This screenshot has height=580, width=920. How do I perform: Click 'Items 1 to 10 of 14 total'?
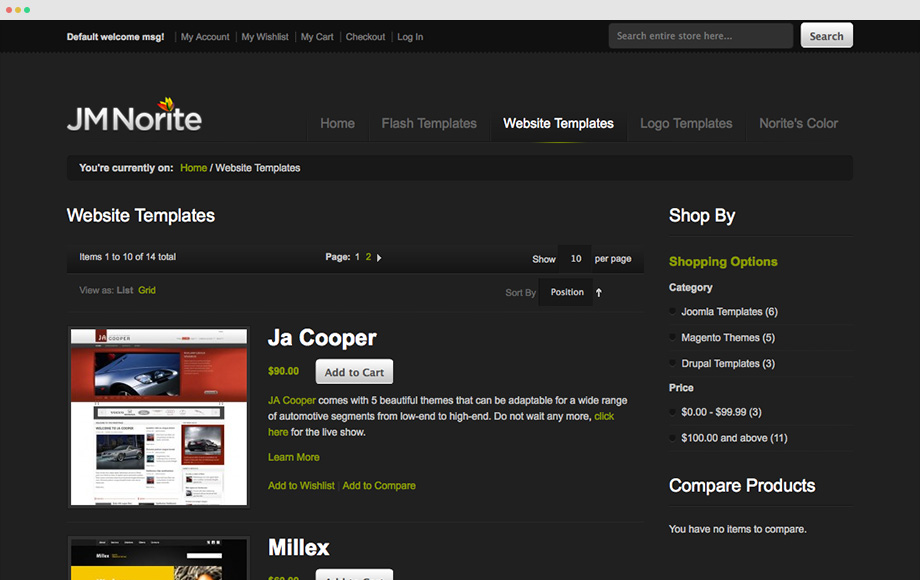(x=127, y=257)
